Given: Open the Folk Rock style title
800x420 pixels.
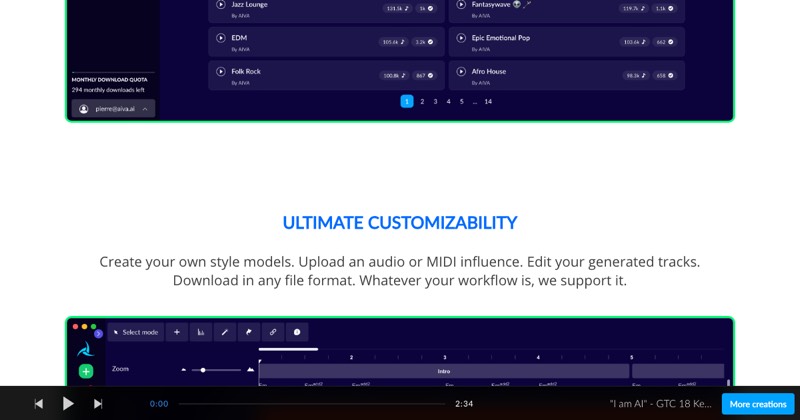Looking at the screenshot, I should tap(246, 71).
